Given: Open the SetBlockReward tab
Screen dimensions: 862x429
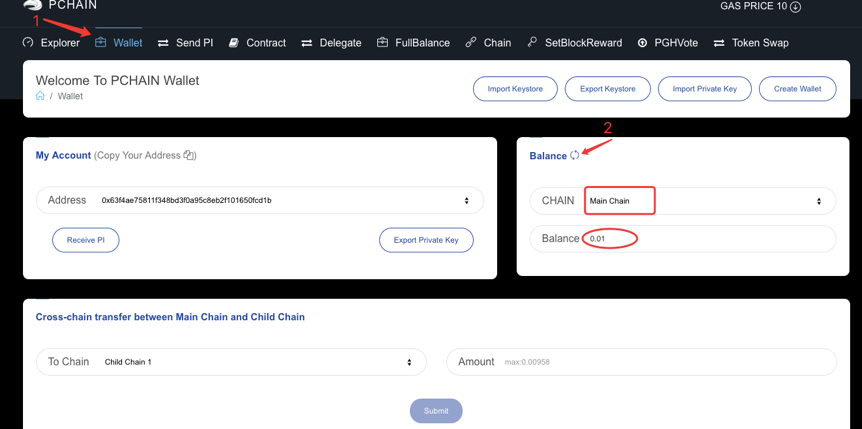Looking at the screenshot, I should click(574, 43).
